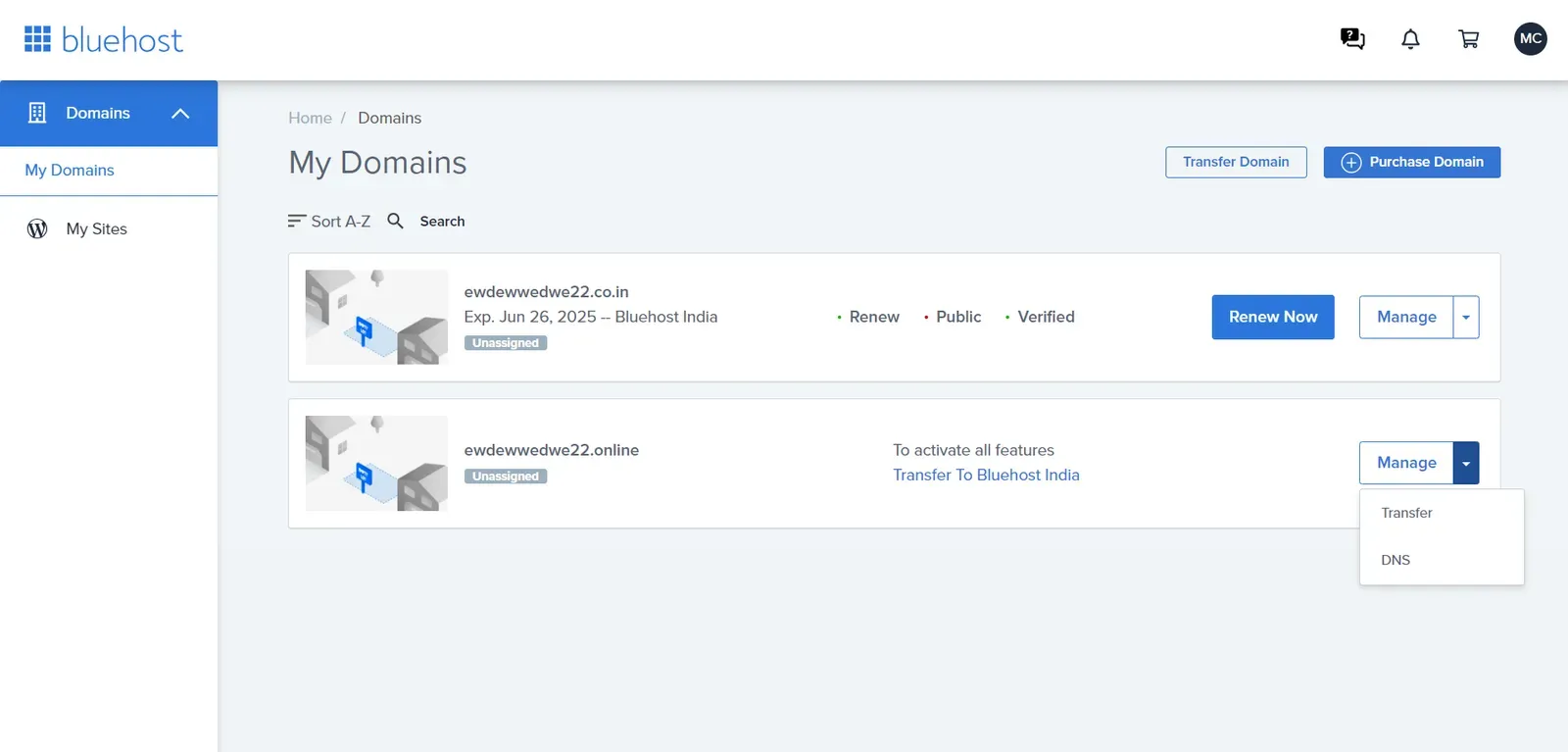Click the 'To activate all features' text
1568x752 pixels.
point(973,451)
